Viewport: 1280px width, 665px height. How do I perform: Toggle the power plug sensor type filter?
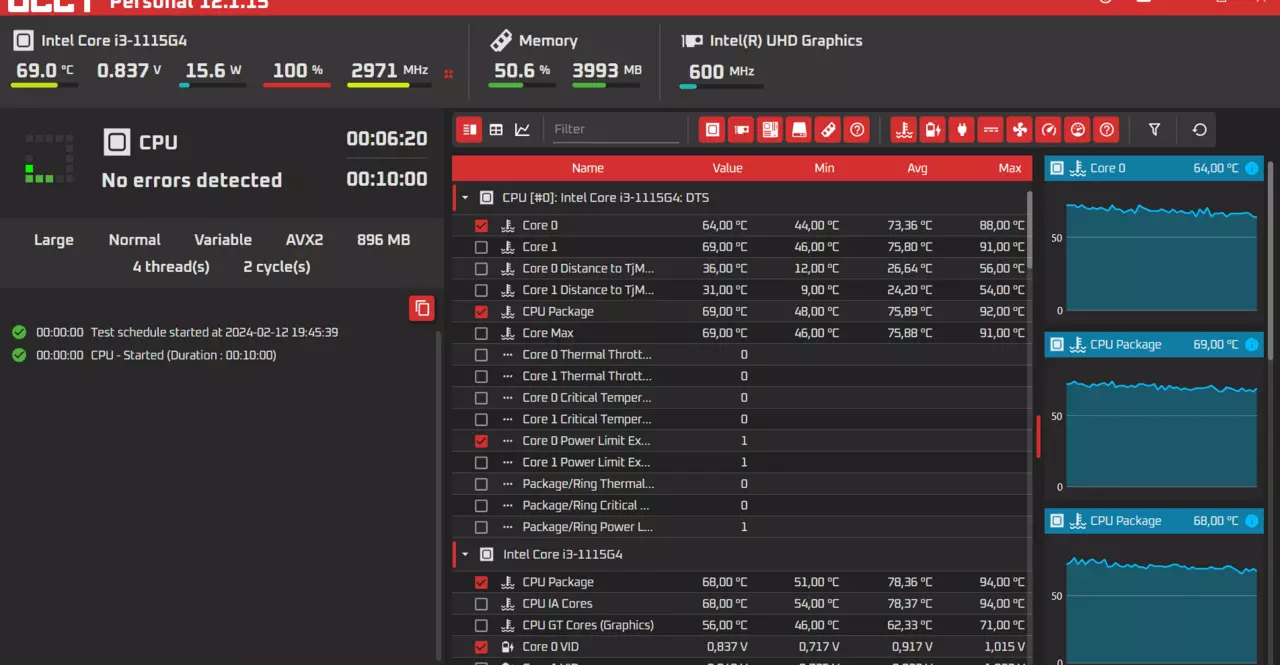(x=961, y=129)
